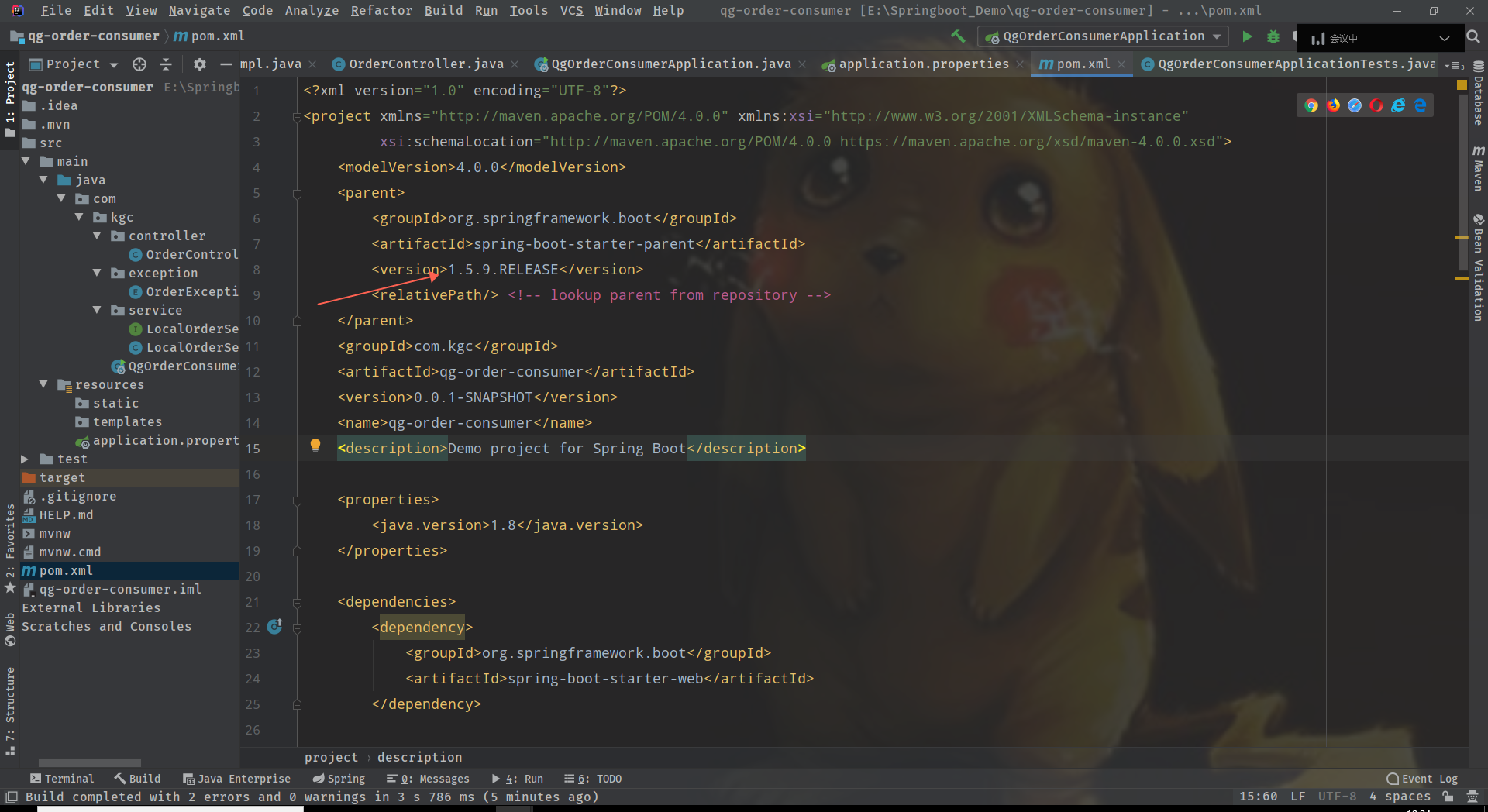Click the Hector inspector icon in the status bar

click(x=1472, y=797)
